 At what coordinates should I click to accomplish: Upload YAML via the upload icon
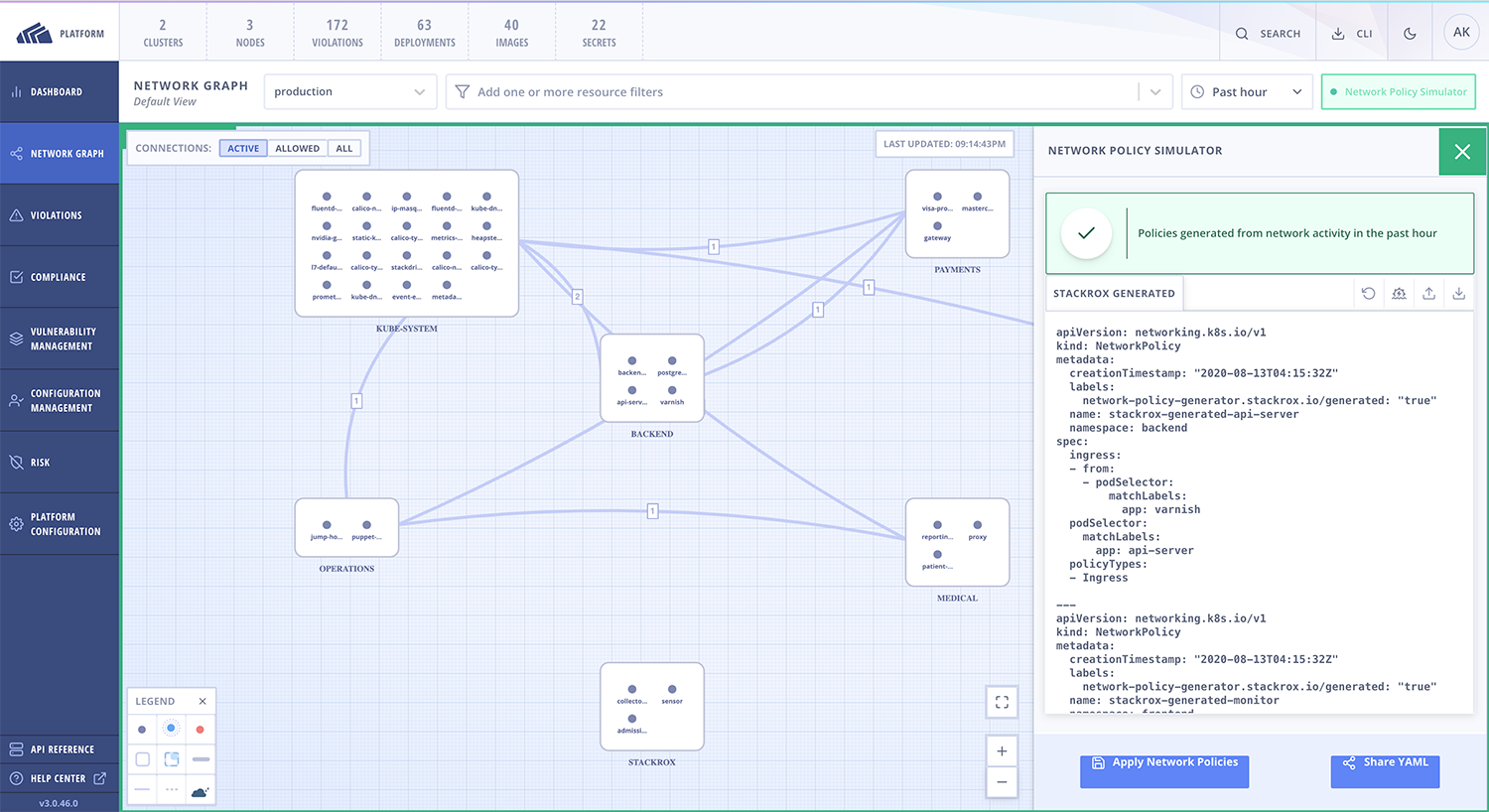[1428, 293]
